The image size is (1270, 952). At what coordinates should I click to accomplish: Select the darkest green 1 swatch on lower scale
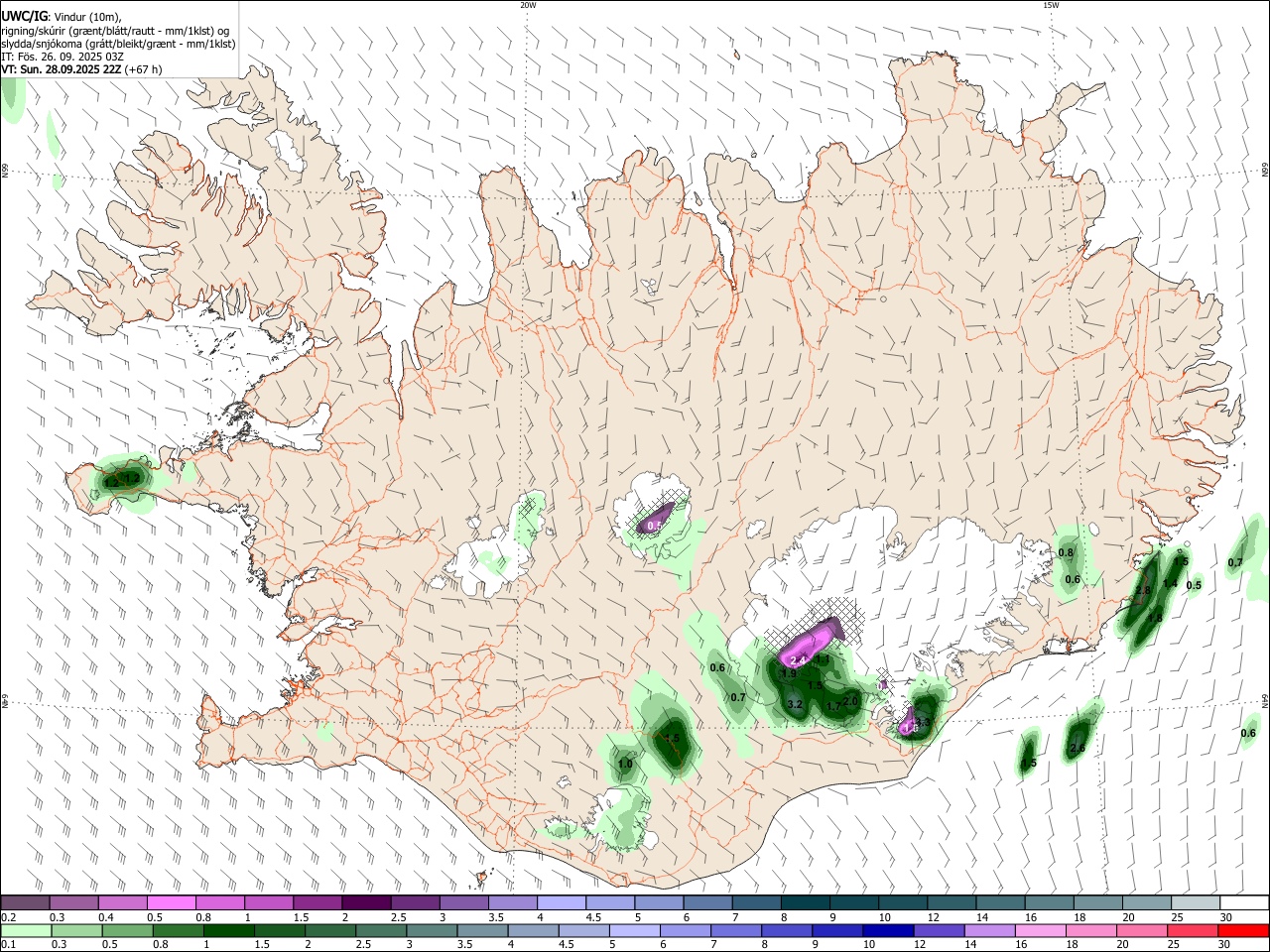[x=229, y=931]
